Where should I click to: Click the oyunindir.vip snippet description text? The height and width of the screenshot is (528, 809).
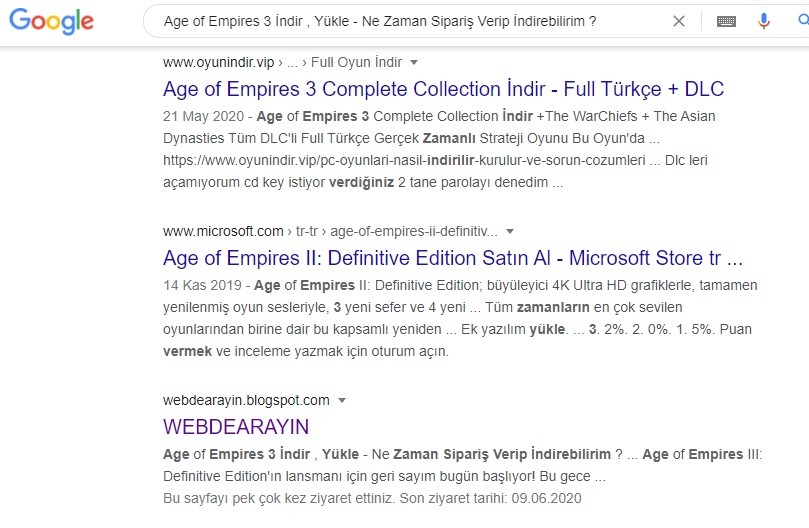tap(439, 149)
